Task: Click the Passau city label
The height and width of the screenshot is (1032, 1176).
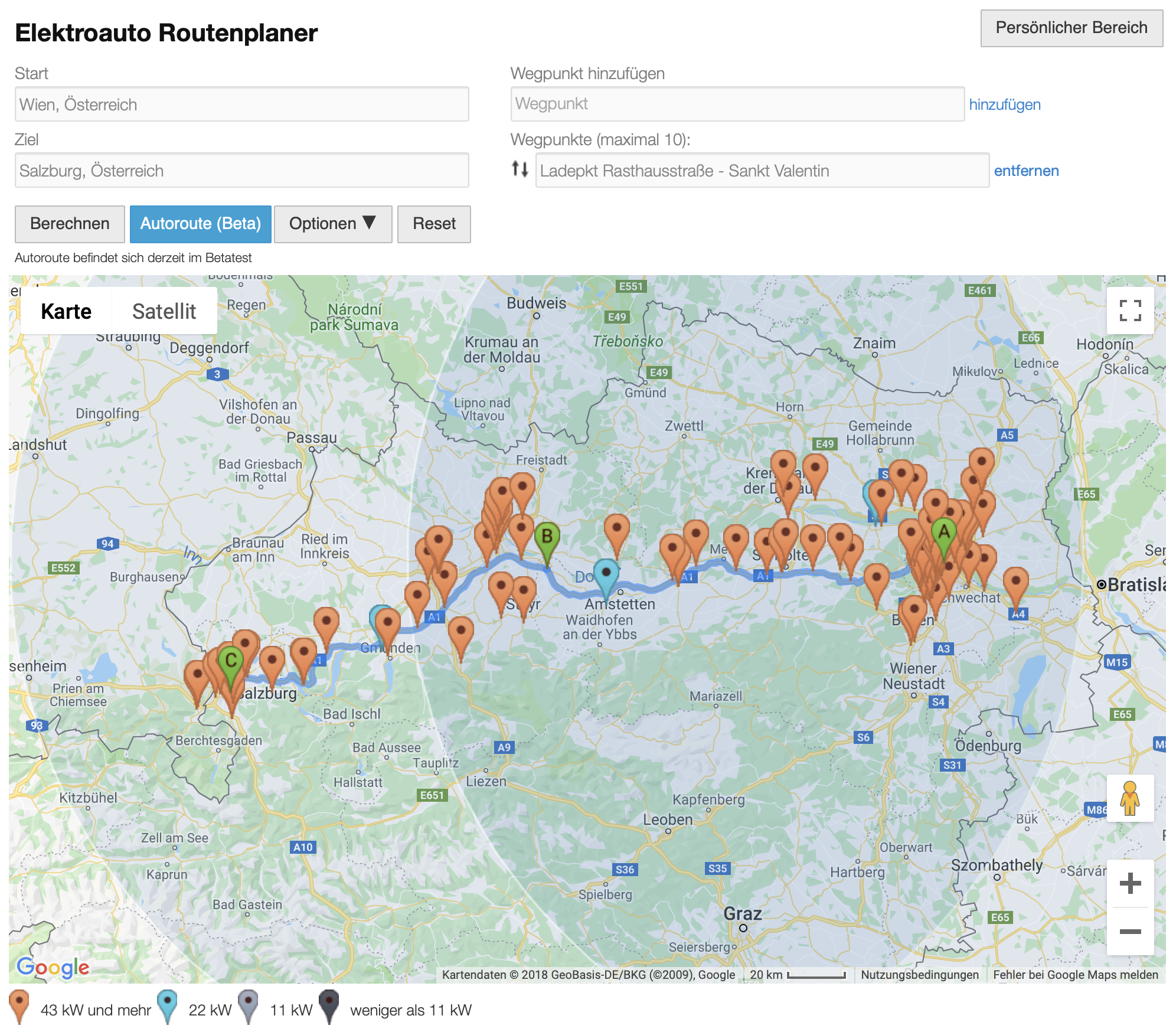Action: 312,437
